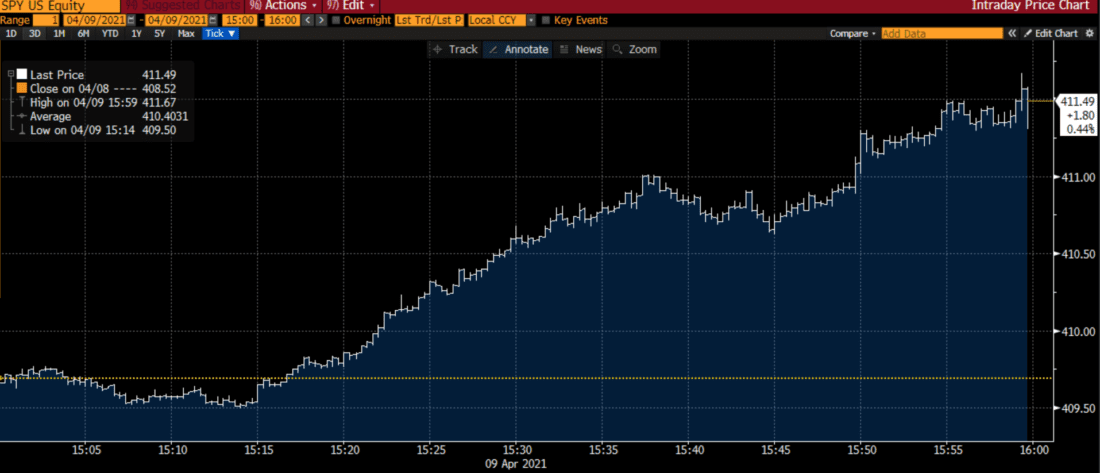Click the 408.52 close value in legend
This screenshot has width=1100, height=473.
159,88
